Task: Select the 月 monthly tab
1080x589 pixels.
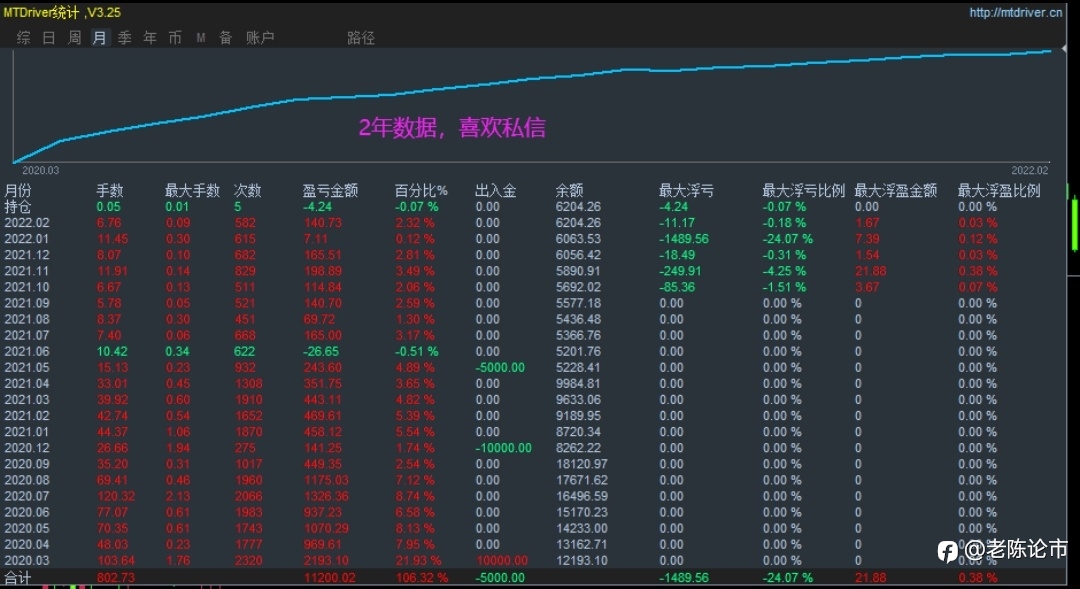Action: click(100, 38)
